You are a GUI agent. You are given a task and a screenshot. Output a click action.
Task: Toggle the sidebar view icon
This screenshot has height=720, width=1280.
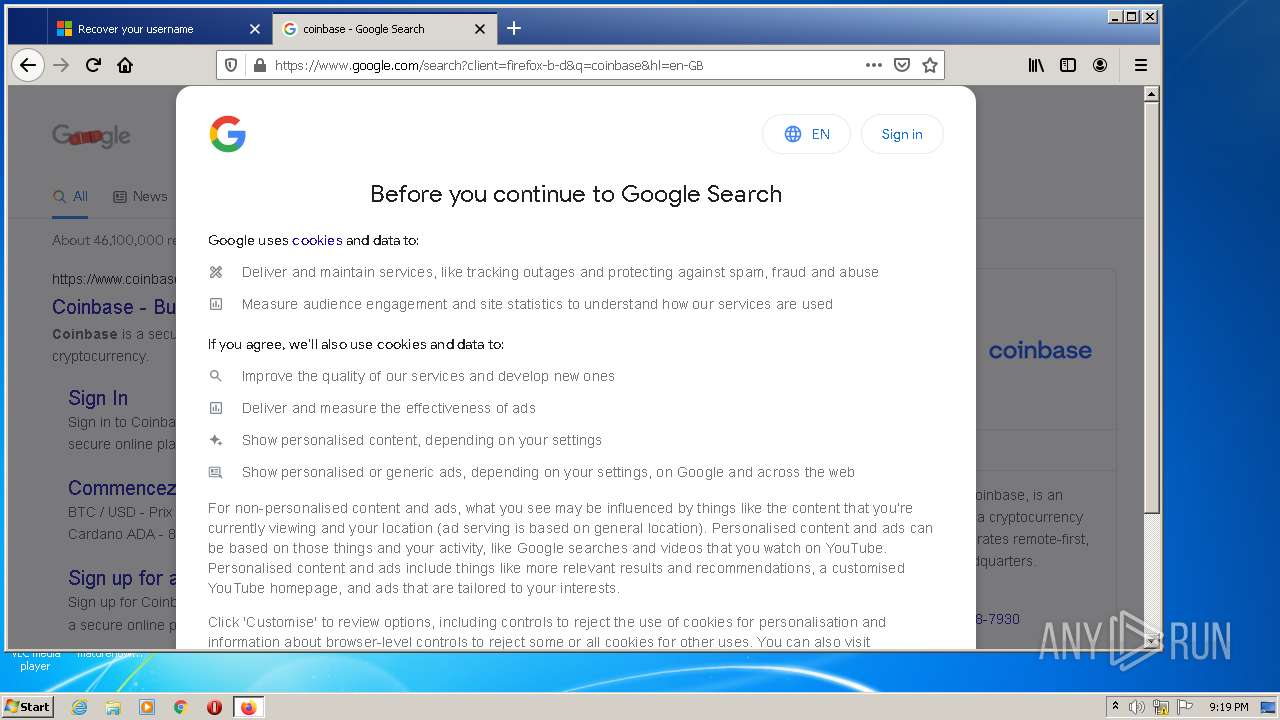click(x=1068, y=65)
